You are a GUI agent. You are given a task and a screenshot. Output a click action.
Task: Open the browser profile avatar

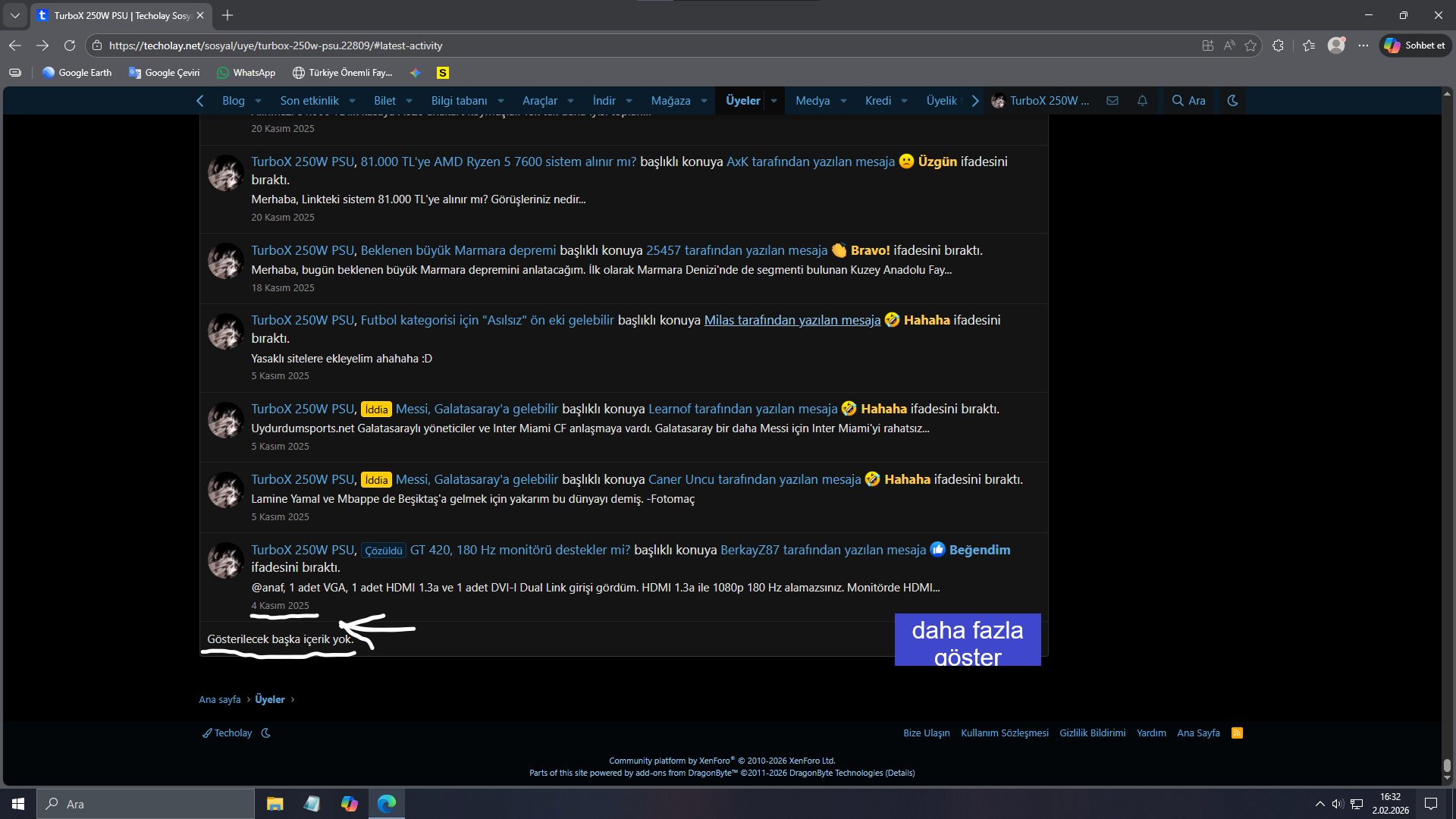click(1336, 45)
